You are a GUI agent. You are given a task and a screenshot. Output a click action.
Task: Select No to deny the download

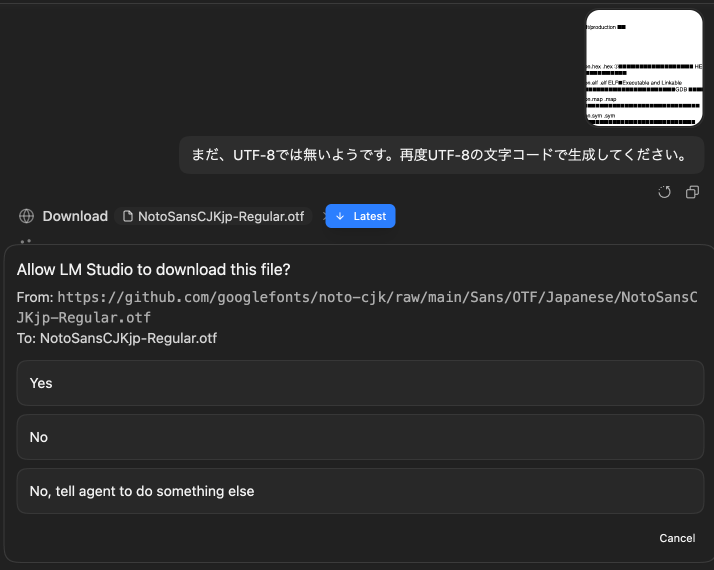[360, 437]
